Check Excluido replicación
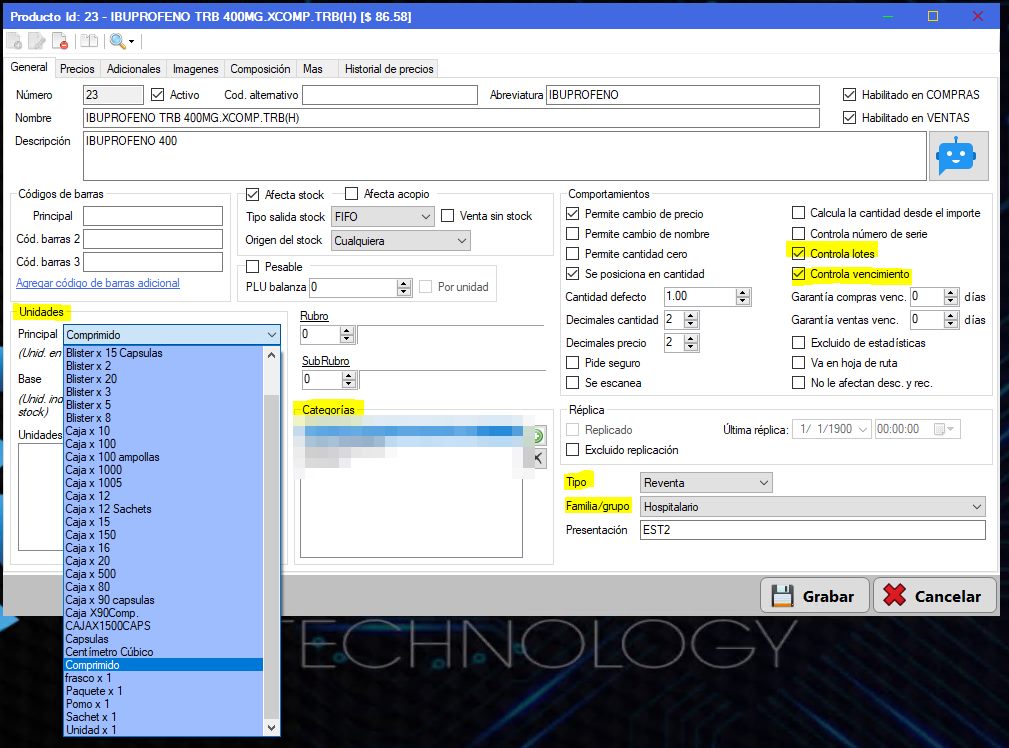This screenshot has height=748, width=1009. pyautogui.click(x=573, y=450)
